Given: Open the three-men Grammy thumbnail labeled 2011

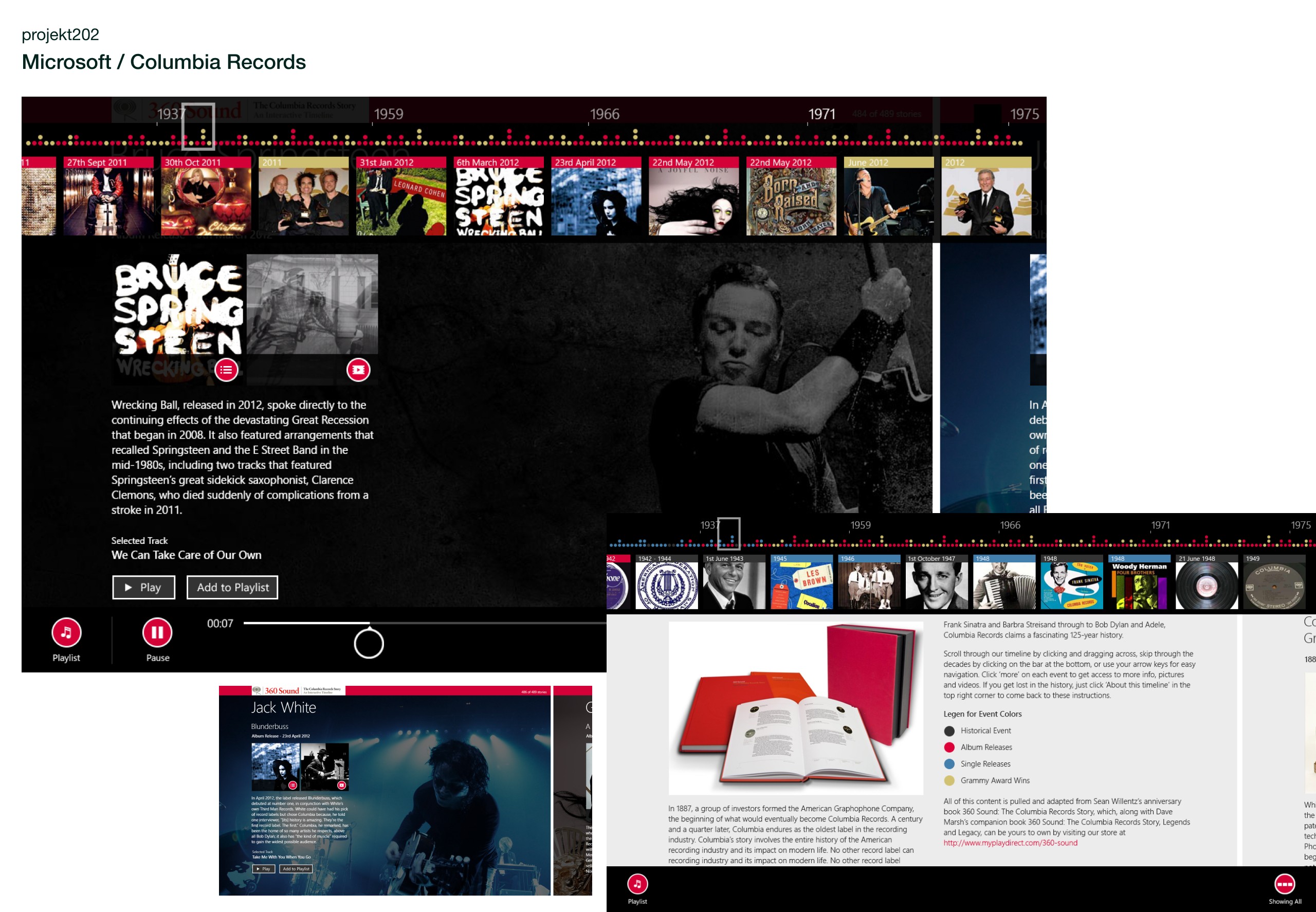Looking at the screenshot, I should [303, 196].
